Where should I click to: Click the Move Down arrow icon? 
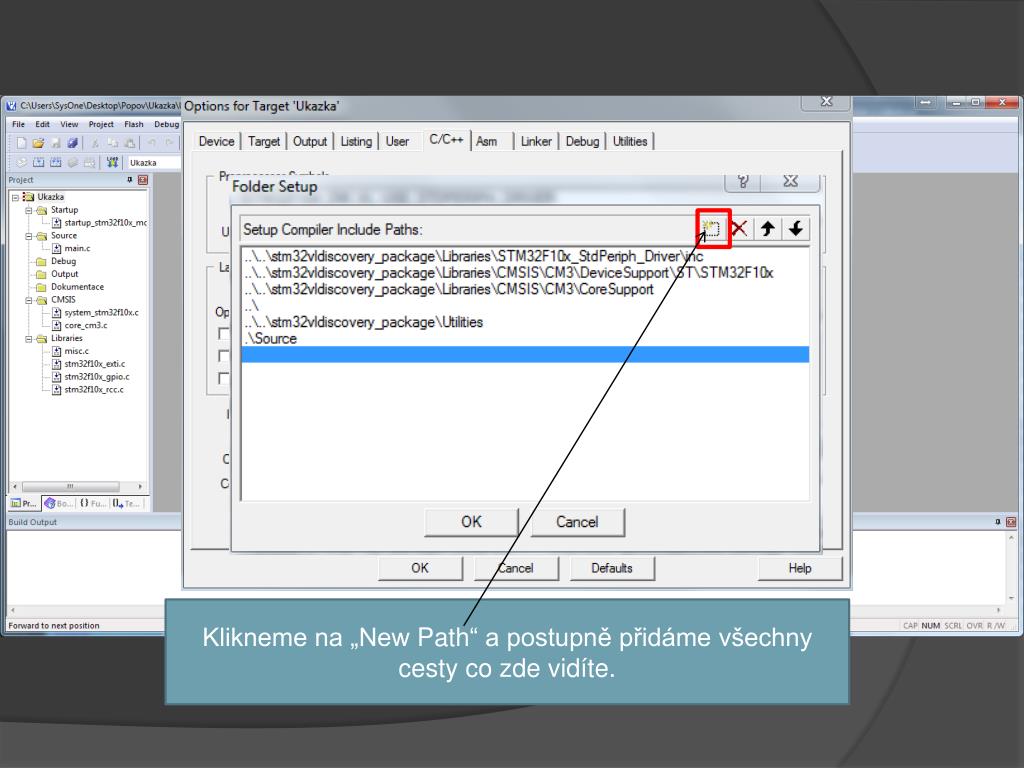click(796, 229)
